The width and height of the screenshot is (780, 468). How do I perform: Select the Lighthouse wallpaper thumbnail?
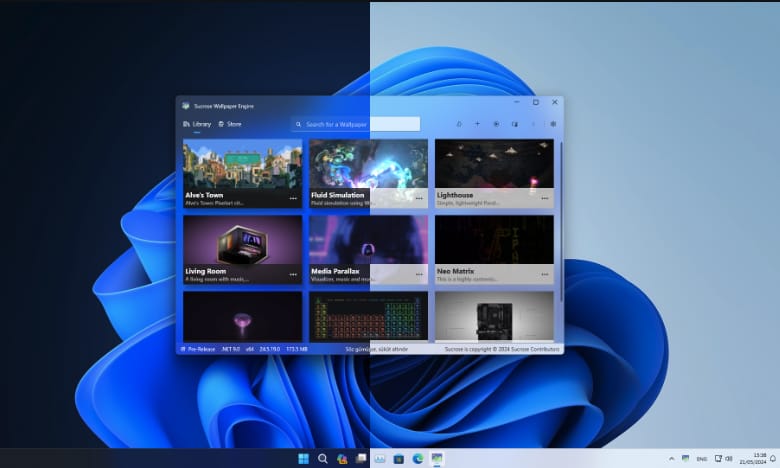click(494, 164)
